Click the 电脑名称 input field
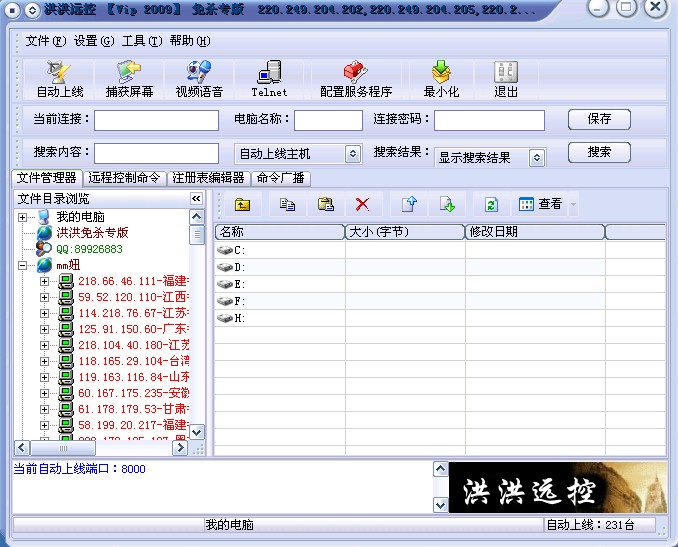Viewport: 678px width, 547px height. [328, 120]
